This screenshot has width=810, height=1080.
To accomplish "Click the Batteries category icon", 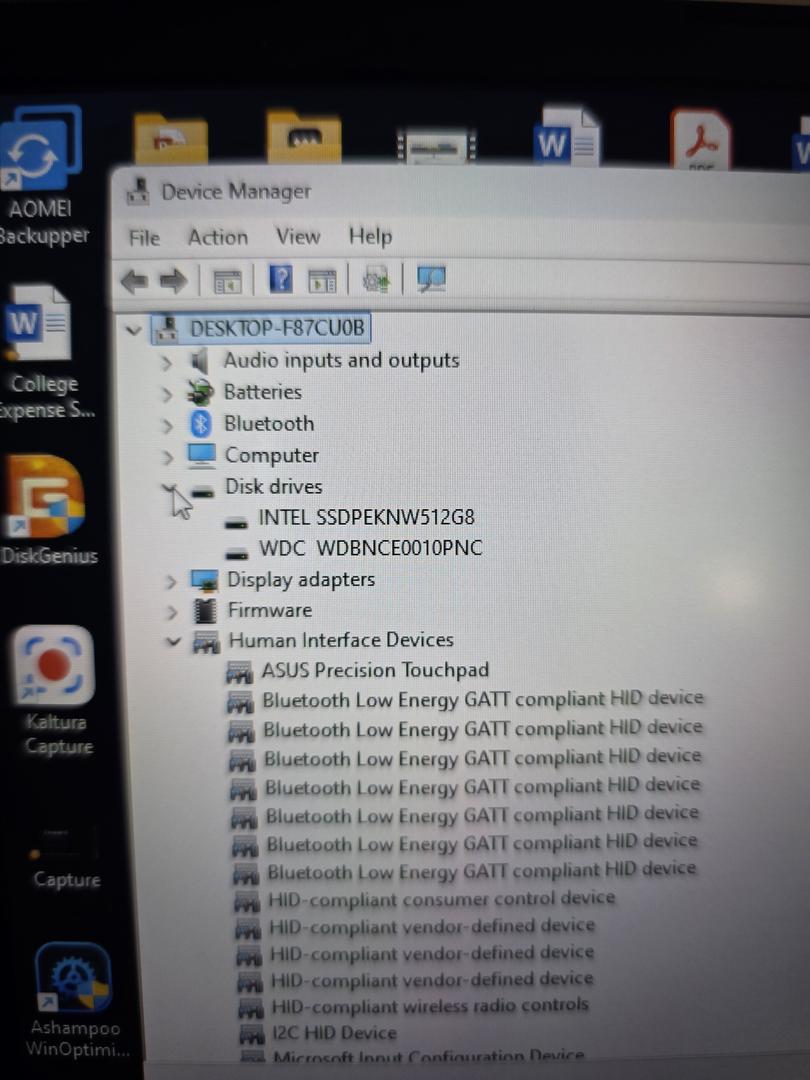I will tap(200, 392).
